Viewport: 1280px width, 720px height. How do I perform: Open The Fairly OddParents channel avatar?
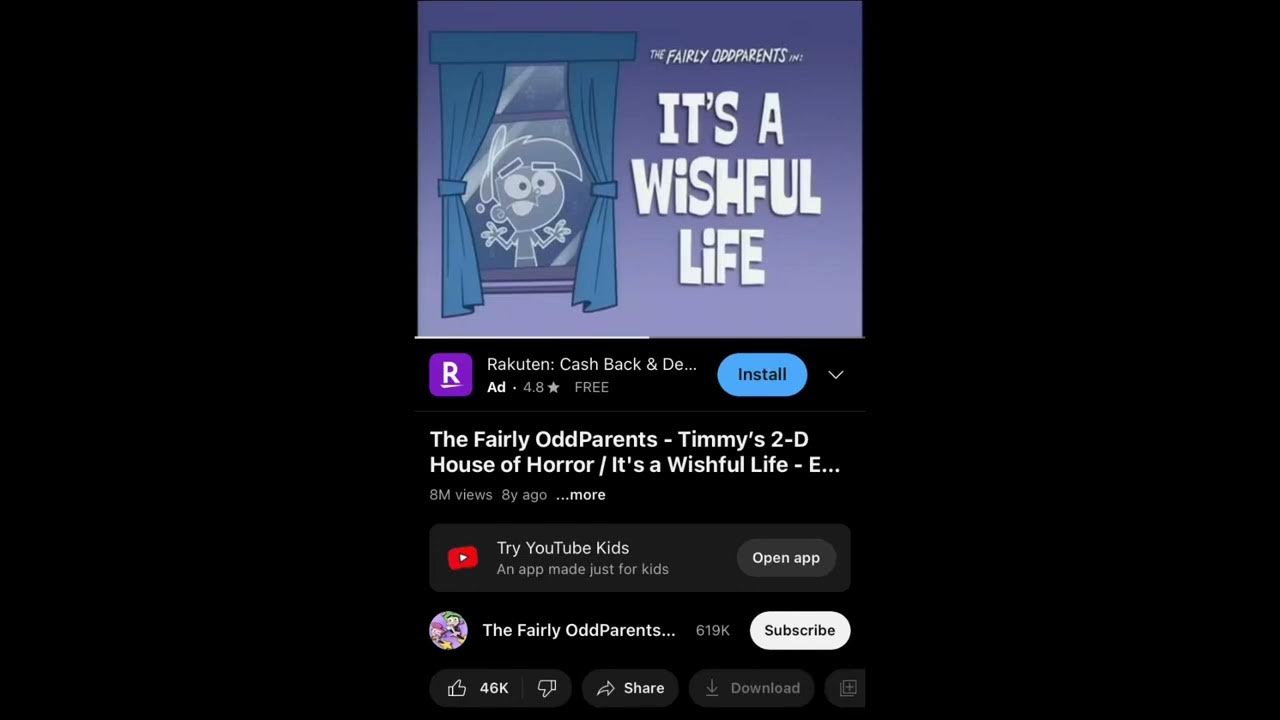[x=448, y=631]
